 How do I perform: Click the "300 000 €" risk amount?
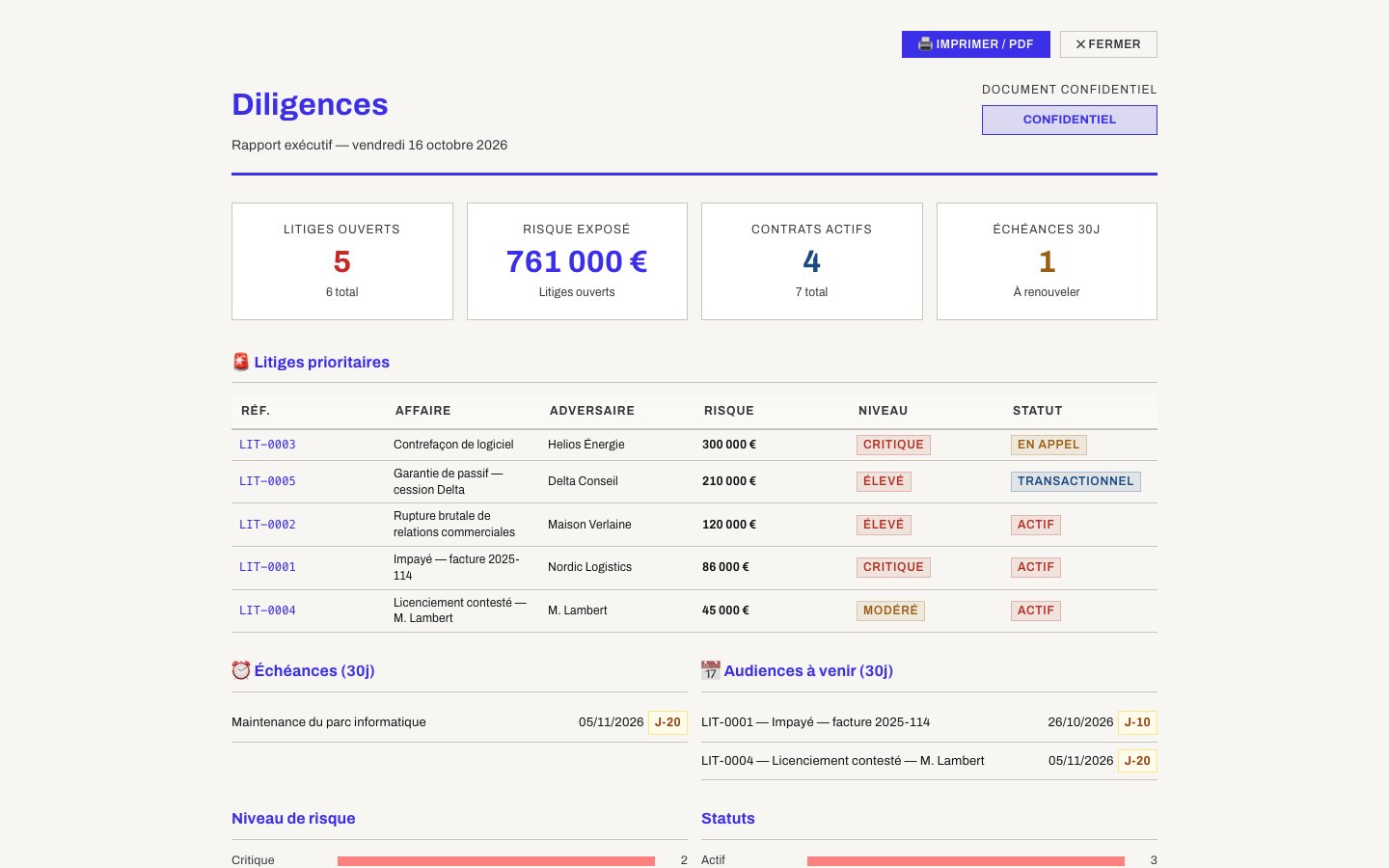729,445
